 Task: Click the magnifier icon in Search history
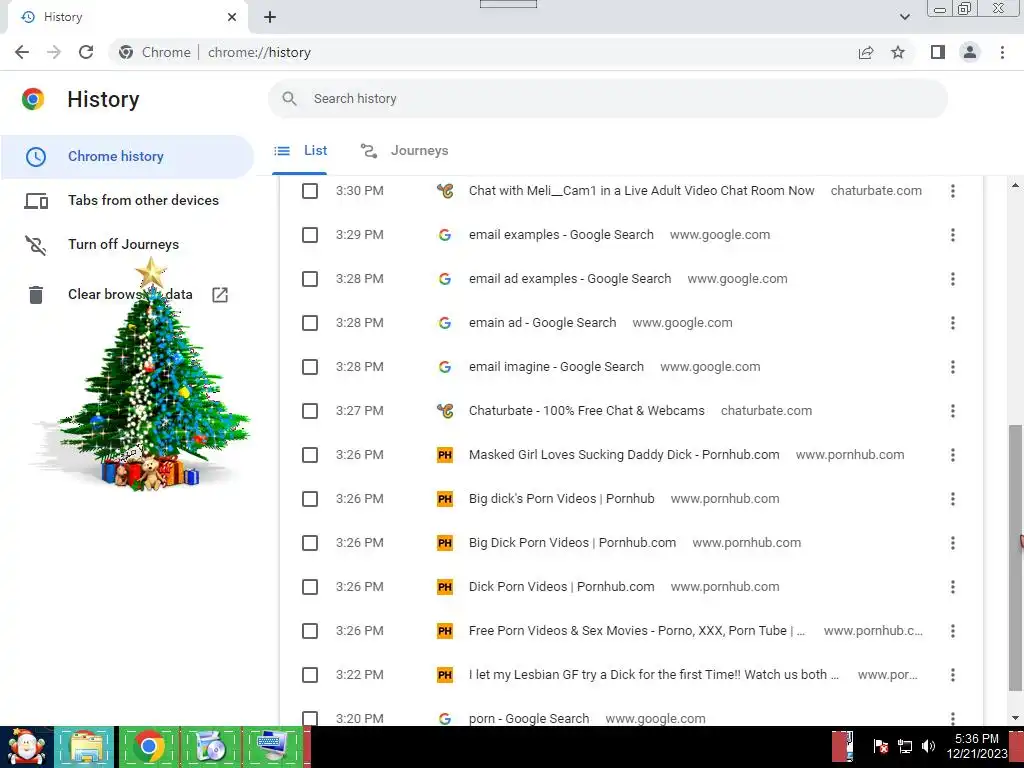[x=289, y=99]
